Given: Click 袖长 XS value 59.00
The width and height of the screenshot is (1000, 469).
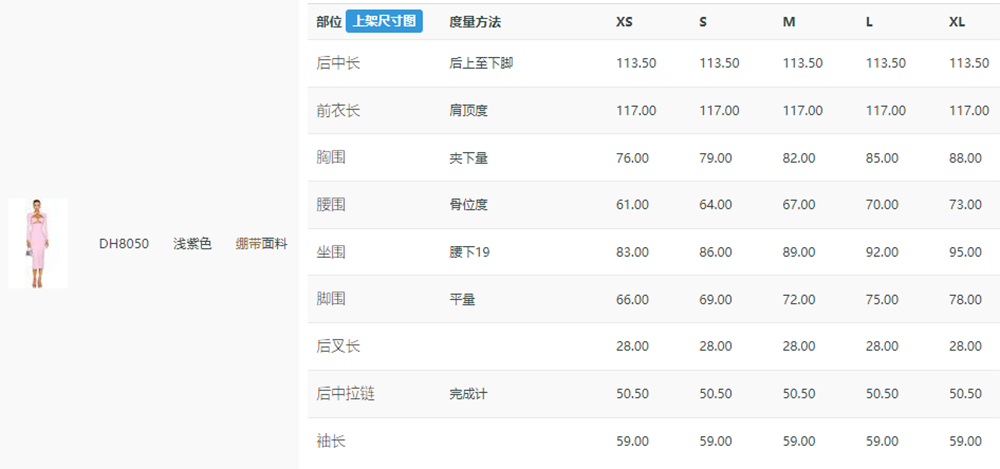Looking at the screenshot, I should point(633,441).
